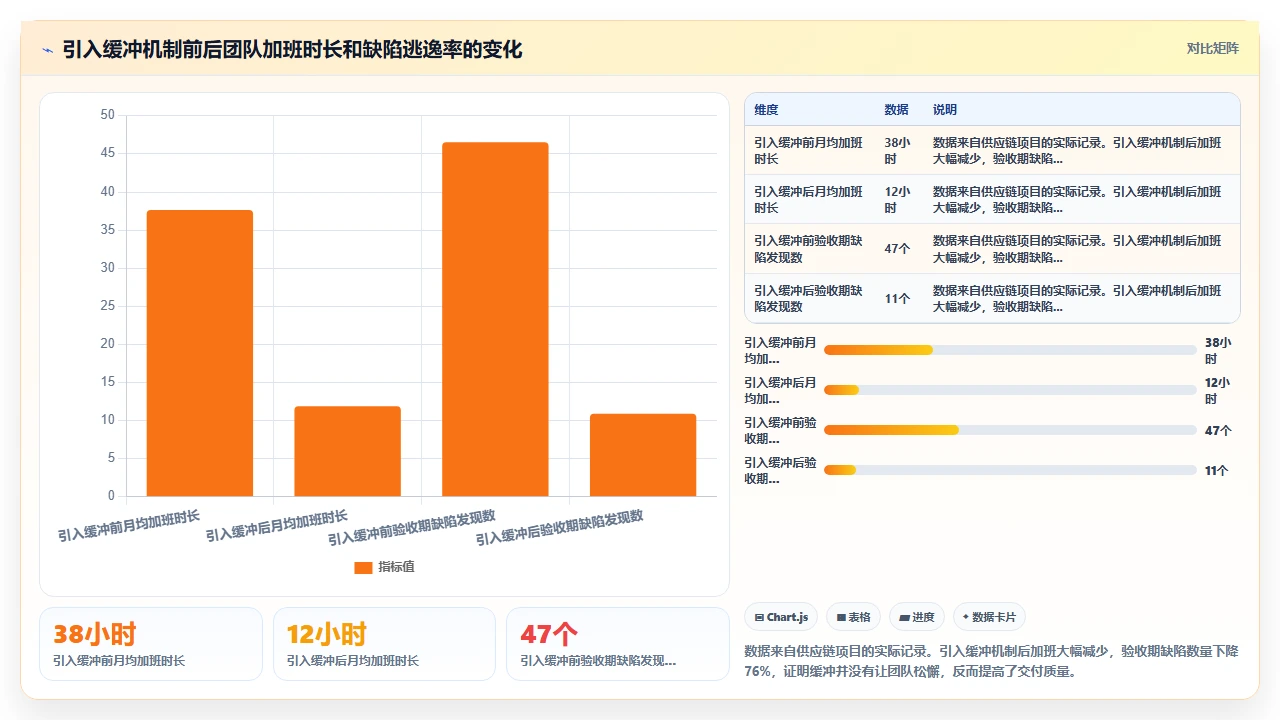Click table cell 引入缓冲后月均加班时长
The image size is (1280, 720).
809,199
